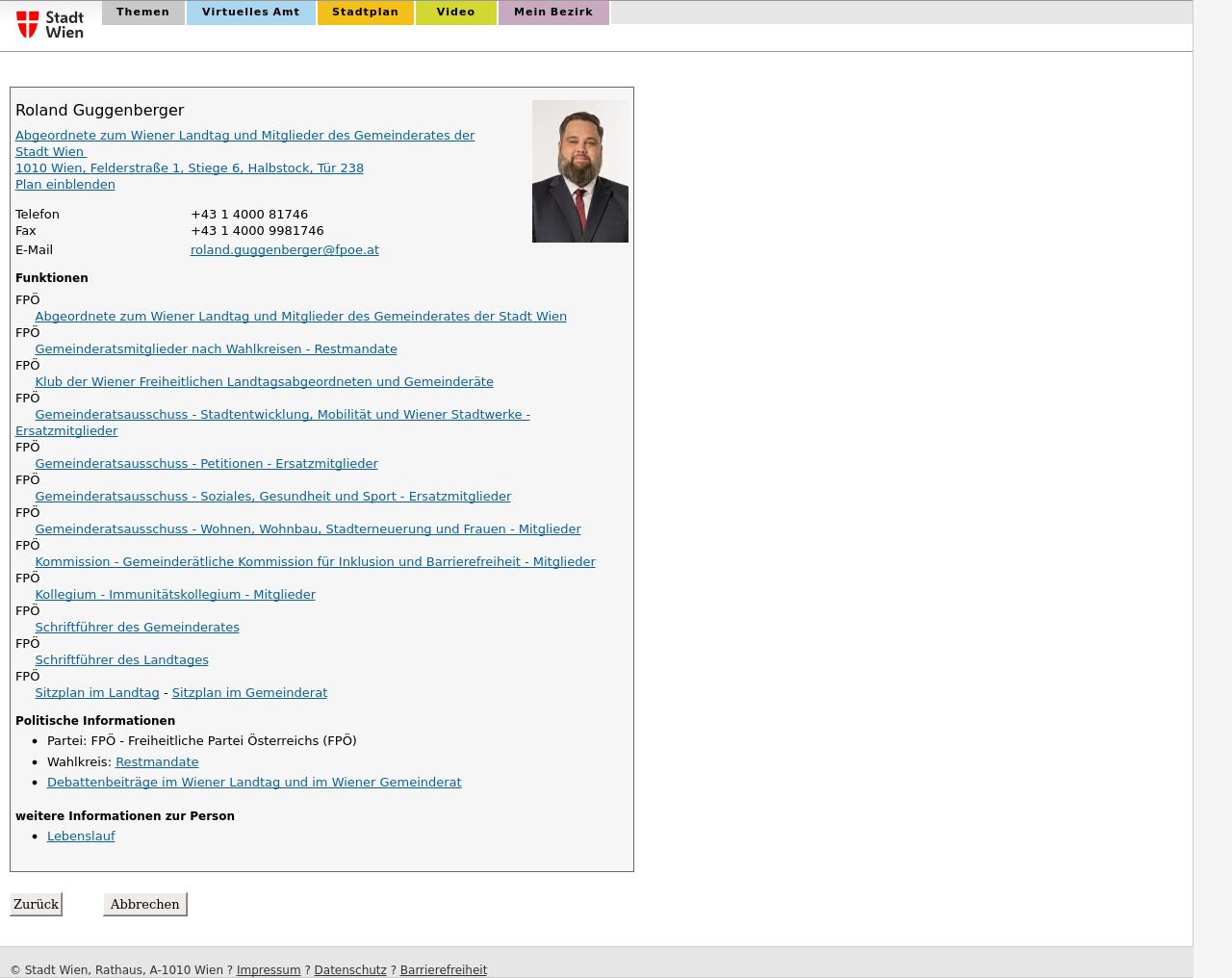Viewport: 1232px width, 978px height.
Task: Email roland.guggenberger@fpoe.at
Action: point(284,250)
